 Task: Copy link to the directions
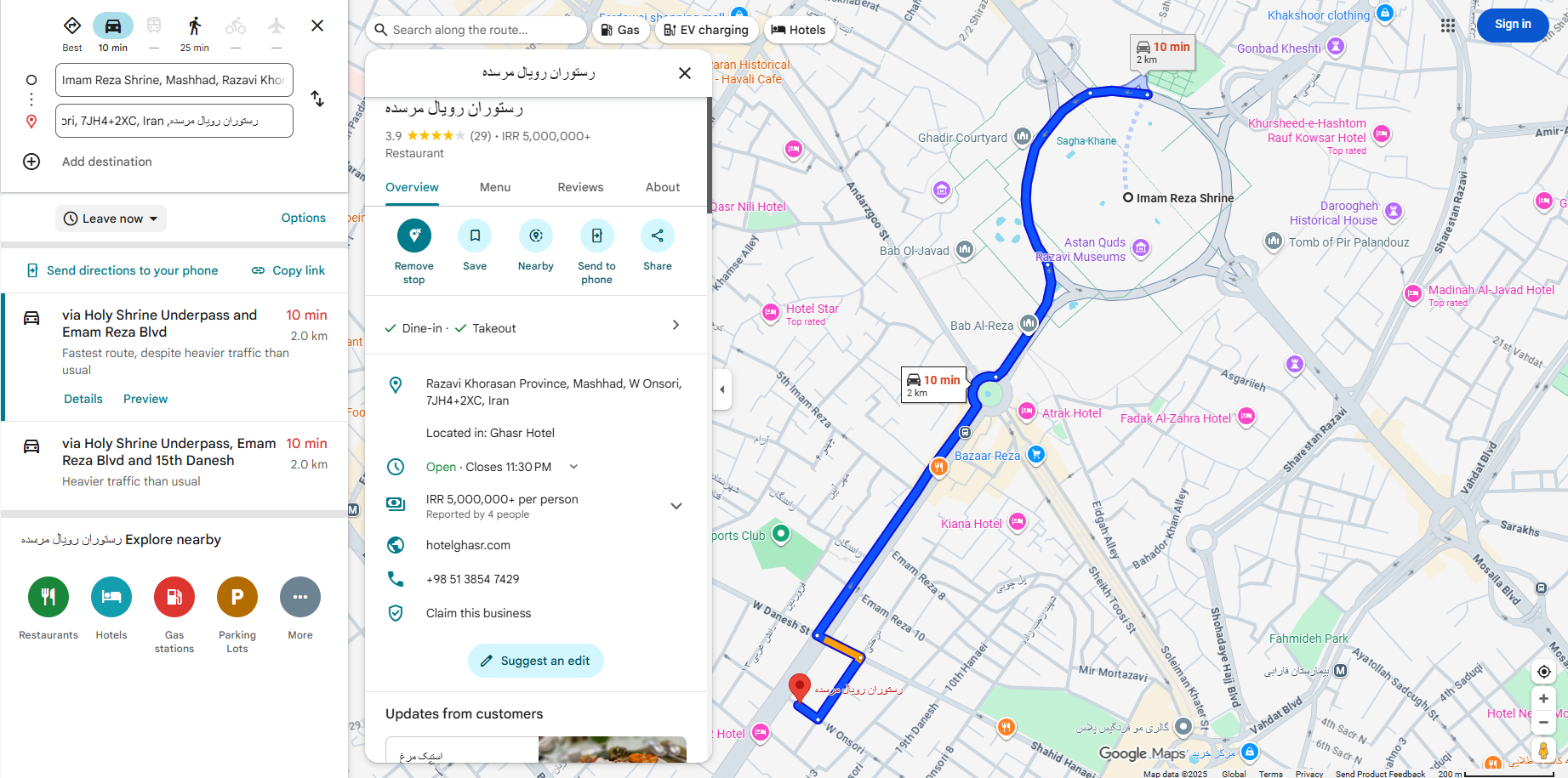288,270
